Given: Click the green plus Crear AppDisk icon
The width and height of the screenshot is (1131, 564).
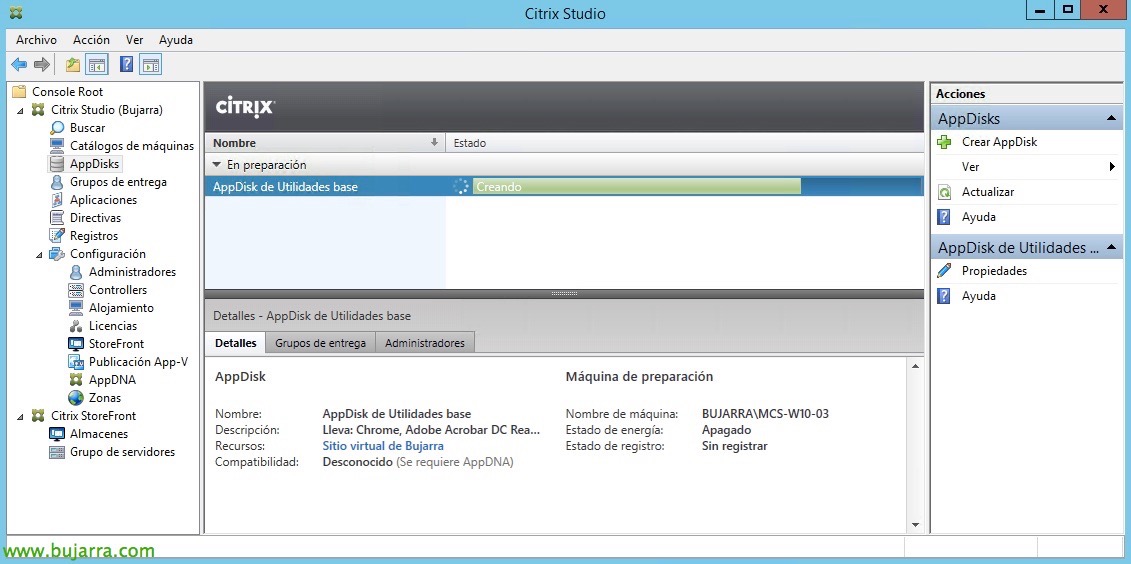Looking at the screenshot, I should click(x=944, y=142).
